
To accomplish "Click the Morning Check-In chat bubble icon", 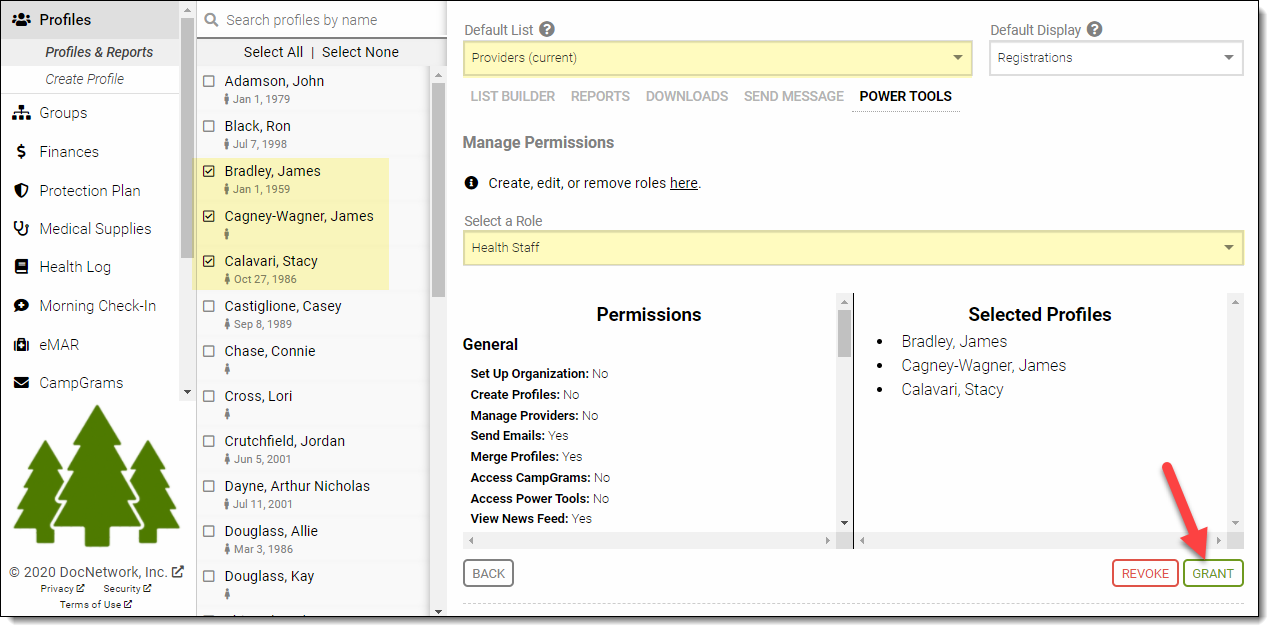I will (x=21, y=306).
